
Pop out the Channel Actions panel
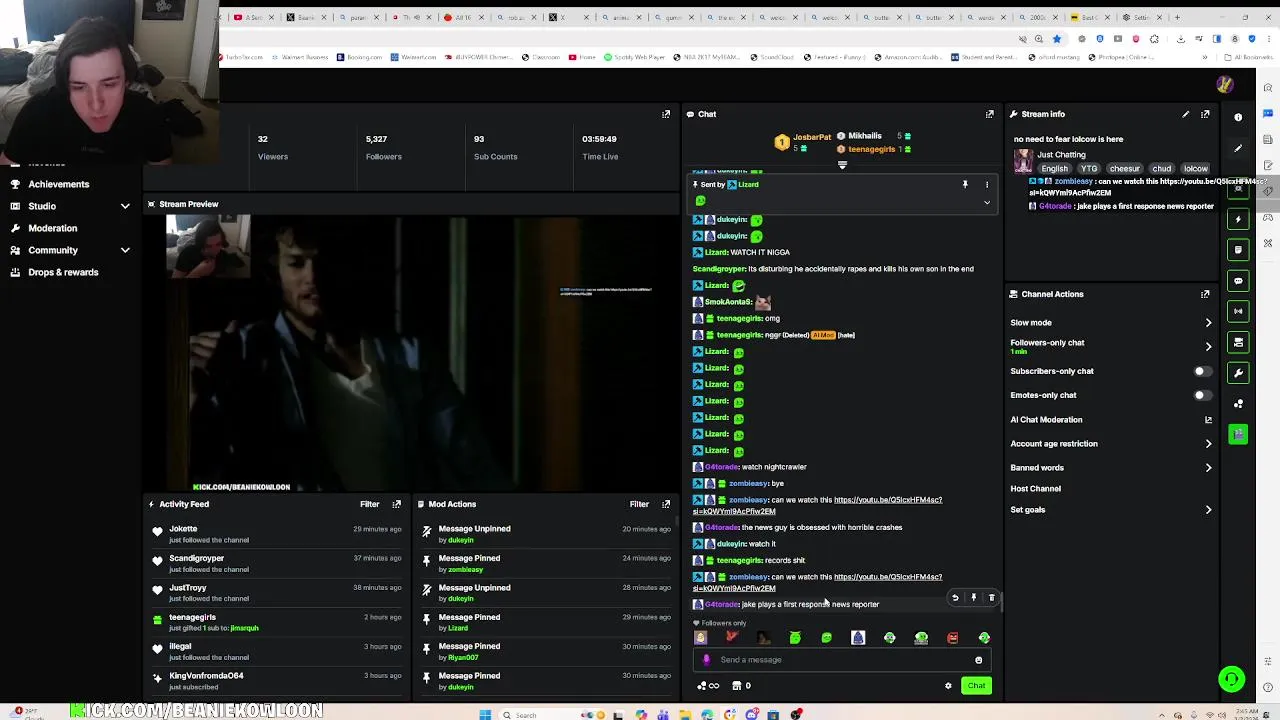pyautogui.click(x=1205, y=294)
